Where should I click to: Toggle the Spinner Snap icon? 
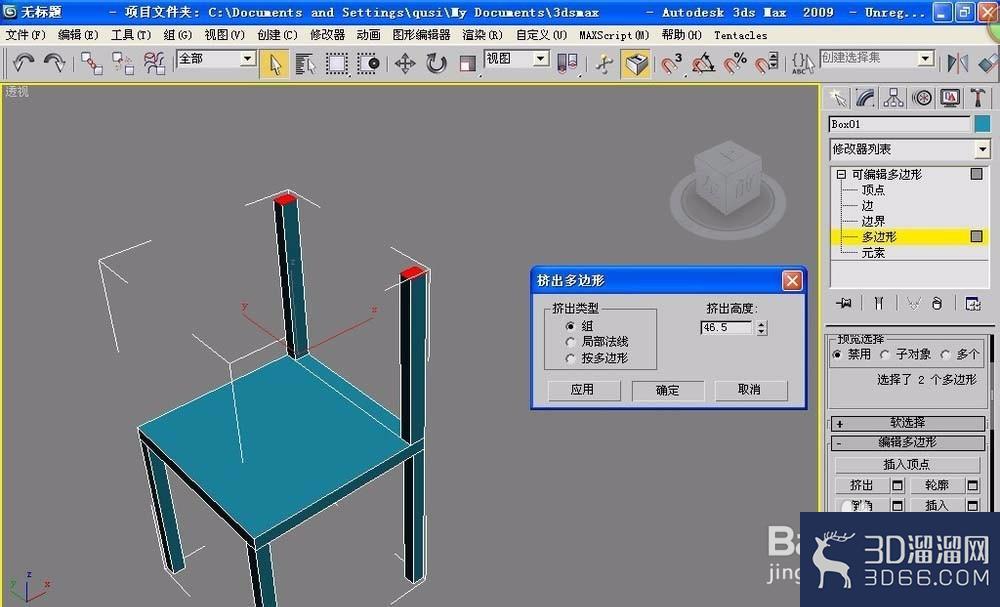click(x=767, y=63)
